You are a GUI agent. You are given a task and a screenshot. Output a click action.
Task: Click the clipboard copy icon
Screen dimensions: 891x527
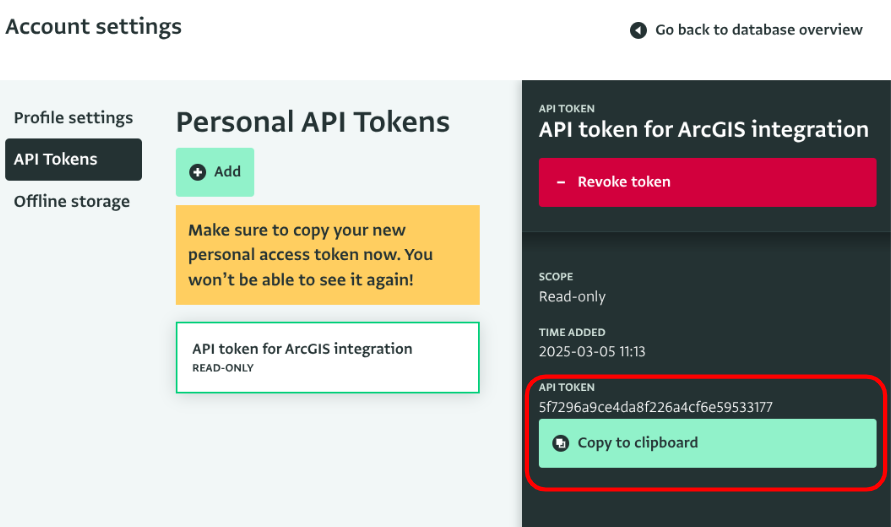561,443
